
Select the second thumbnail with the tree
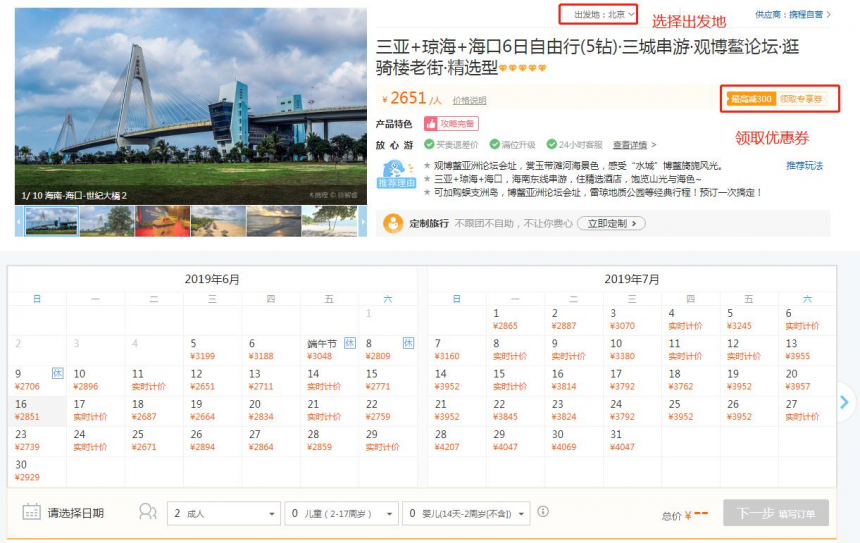pyautogui.click(x=107, y=221)
